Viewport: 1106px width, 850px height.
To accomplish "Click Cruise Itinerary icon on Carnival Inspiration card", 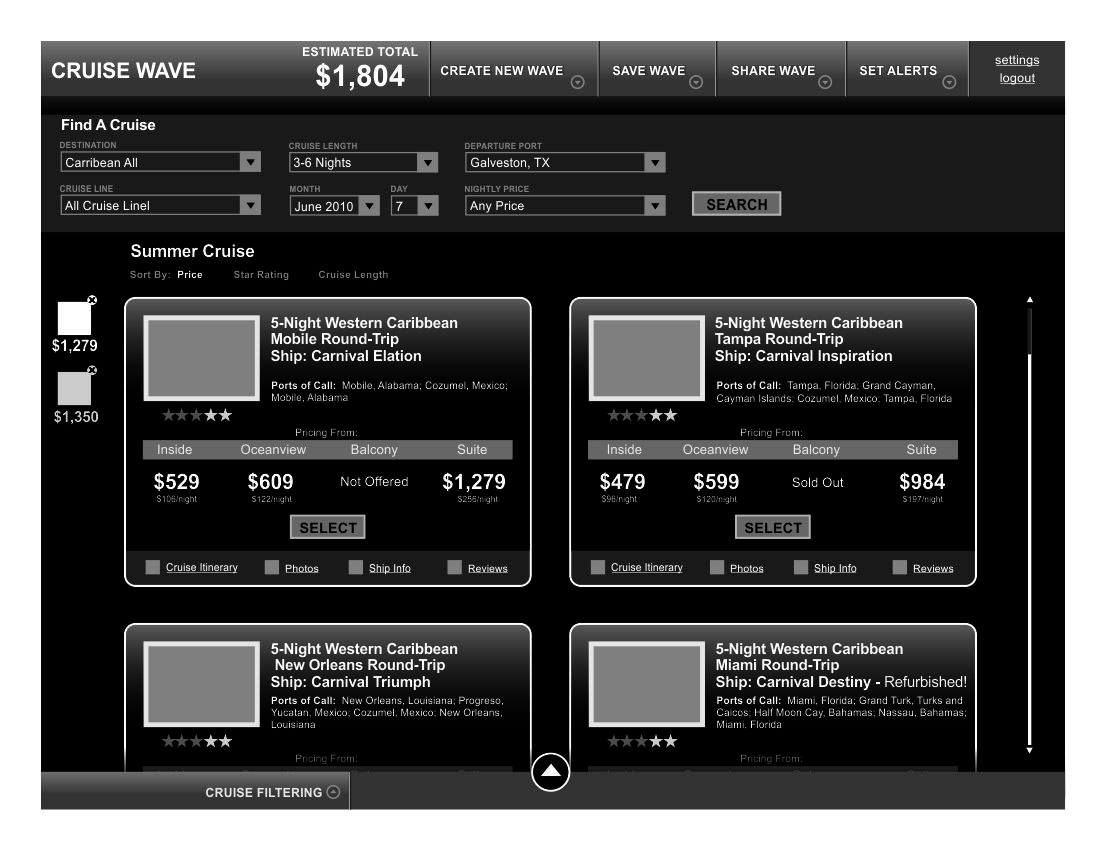I will (x=597, y=567).
